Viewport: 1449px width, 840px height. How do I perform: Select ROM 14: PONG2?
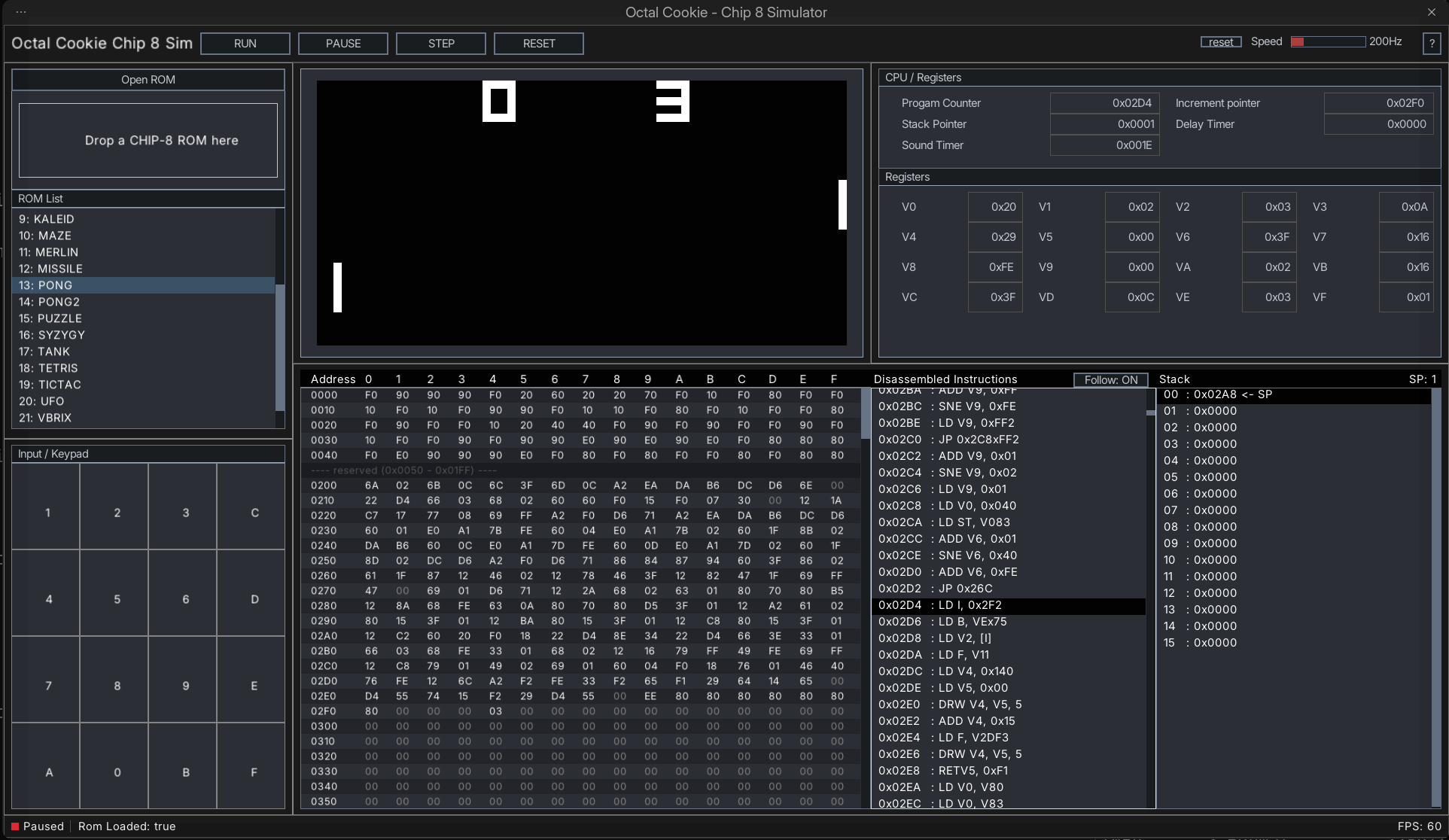click(x=144, y=302)
